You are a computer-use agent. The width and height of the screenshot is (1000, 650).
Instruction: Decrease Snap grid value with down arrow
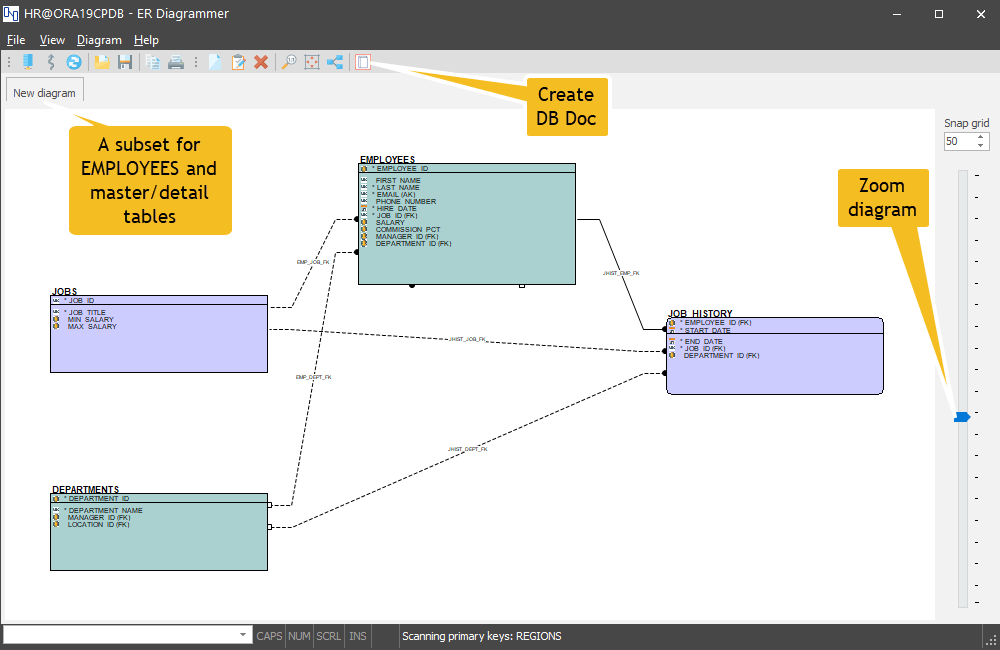tap(980, 145)
